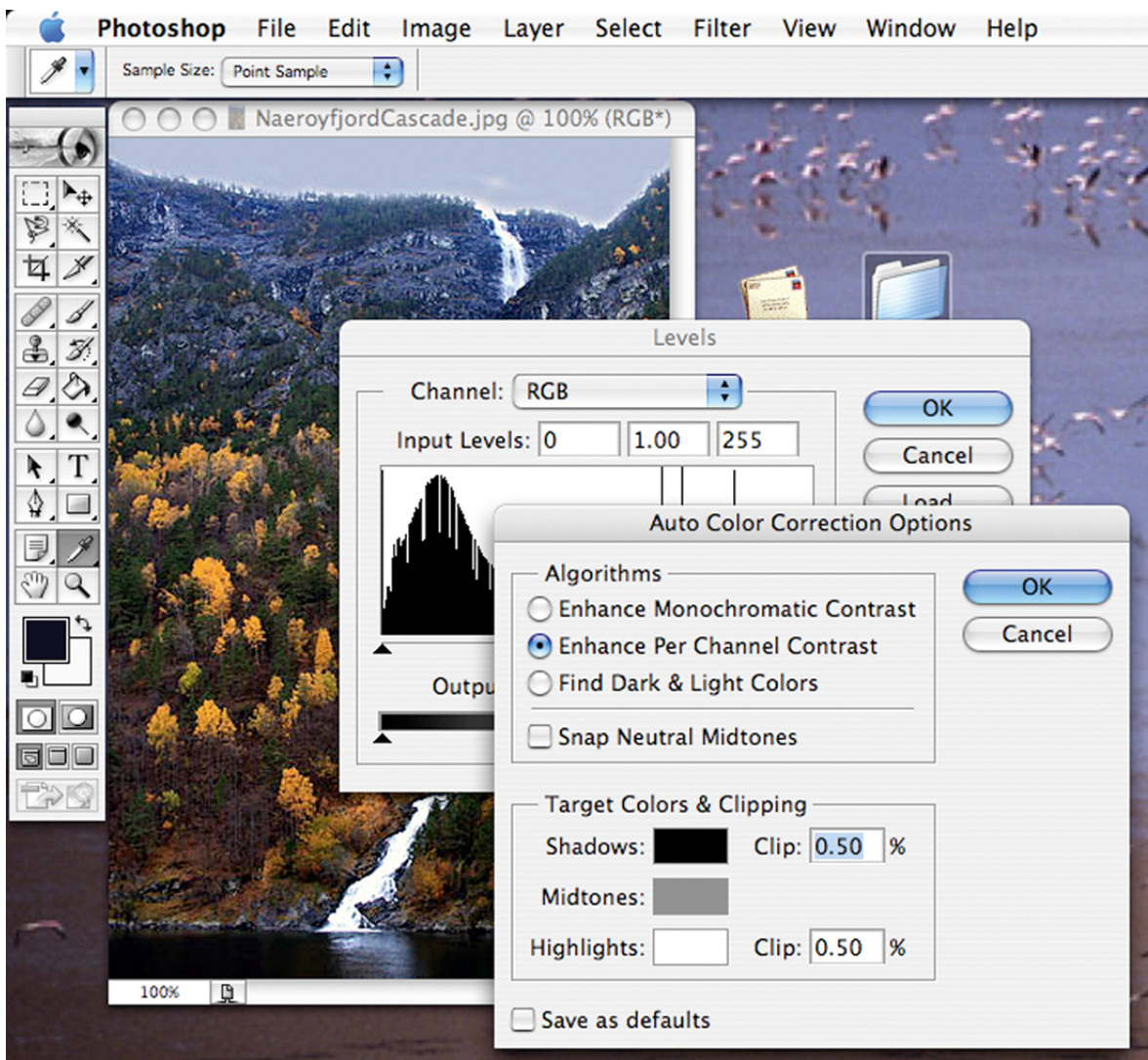Click OK in the Levels dialog
The width and height of the screenshot is (1148, 1060).
[x=938, y=408]
